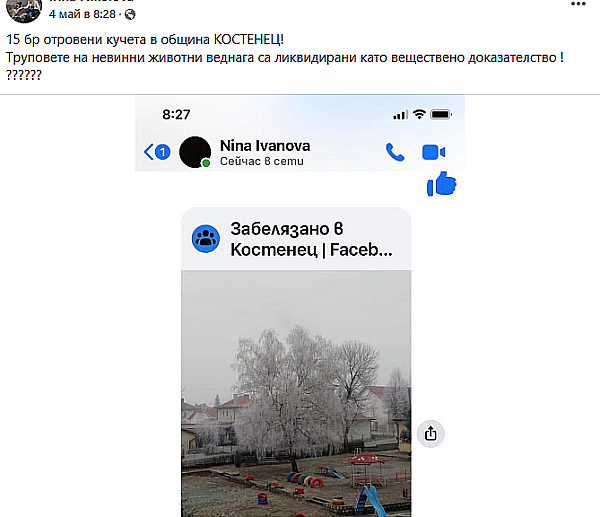Open the Забелязано в Костенец link title
The image size is (600, 517).
coord(311,239)
